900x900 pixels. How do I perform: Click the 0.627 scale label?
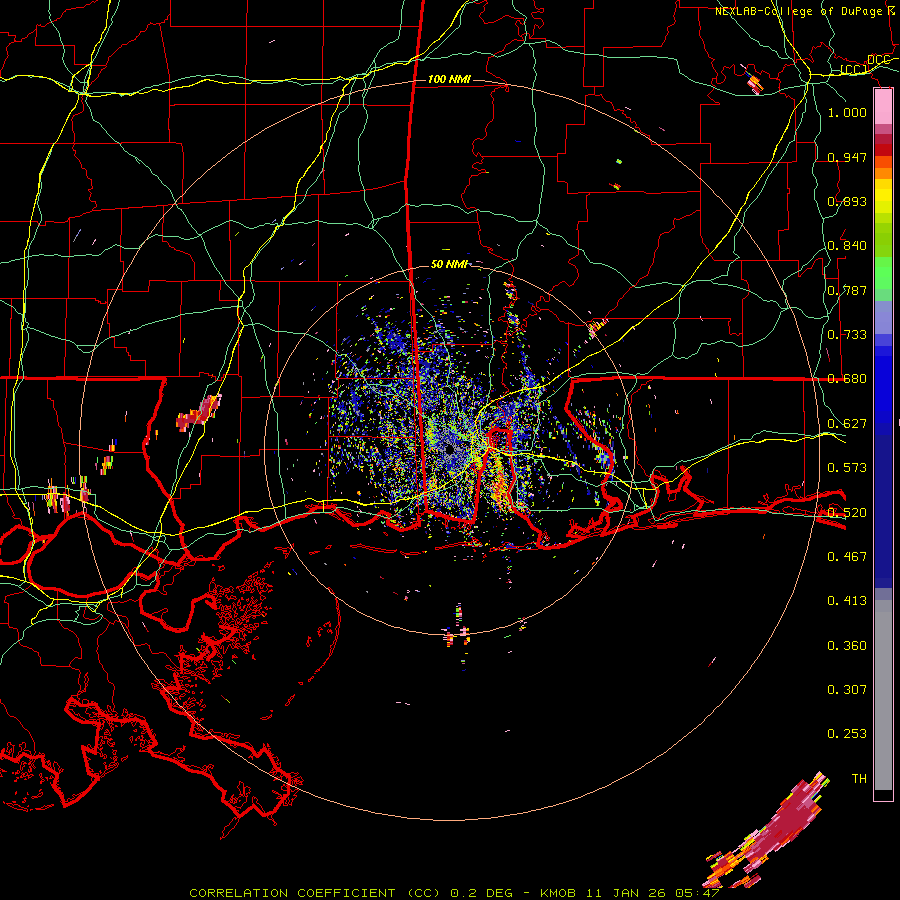[x=847, y=423]
